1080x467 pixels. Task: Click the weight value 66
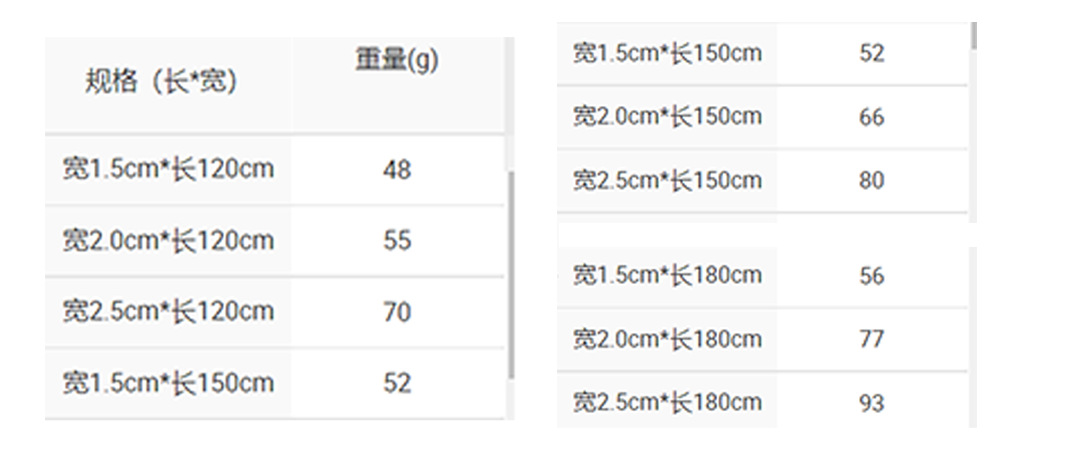click(872, 117)
